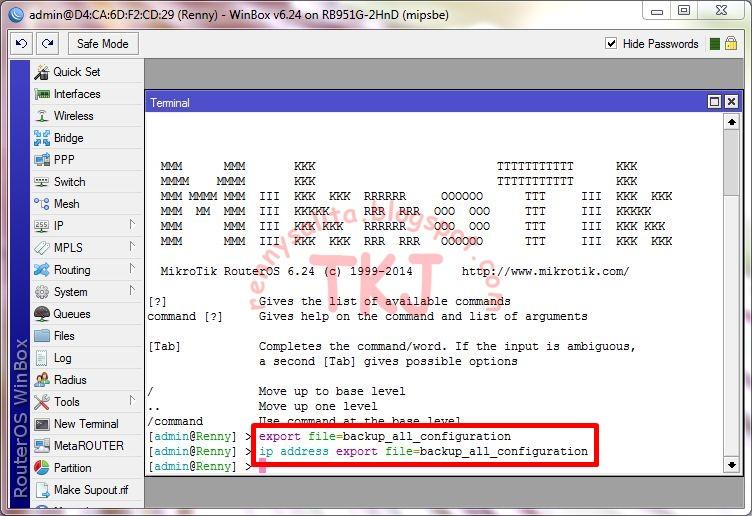The height and width of the screenshot is (516, 752).
Task: Open Interfaces icon in sidebar
Action: point(42,94)
